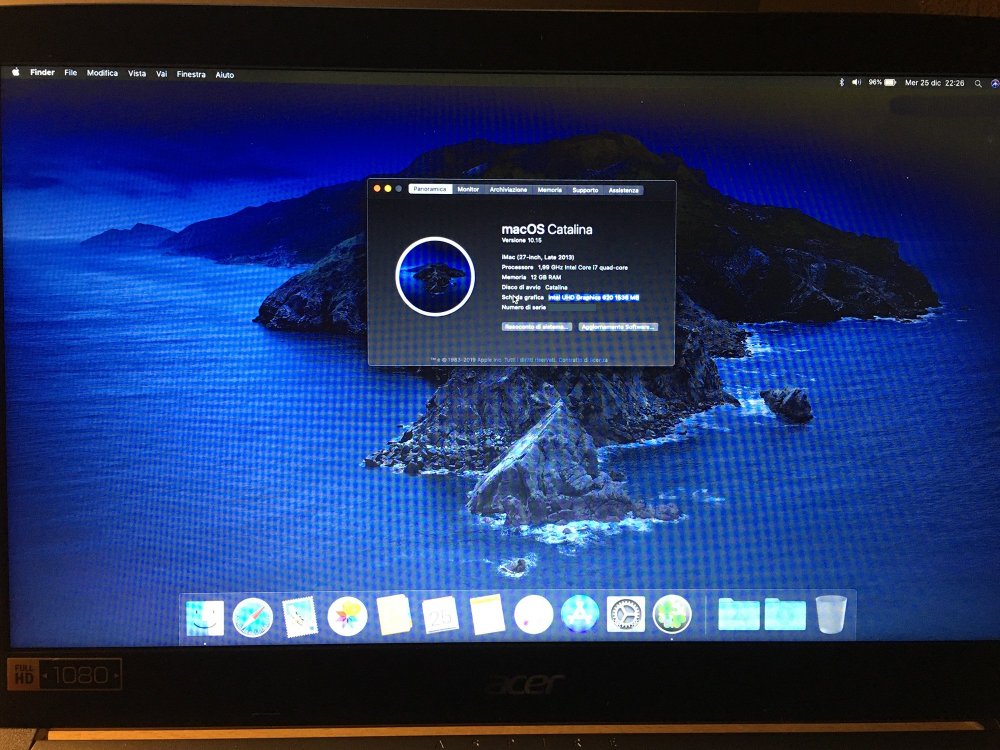The height and width of the screenshot is (750, 1000).
Task: Select the Memoria tab
Action: pos(549,190)
